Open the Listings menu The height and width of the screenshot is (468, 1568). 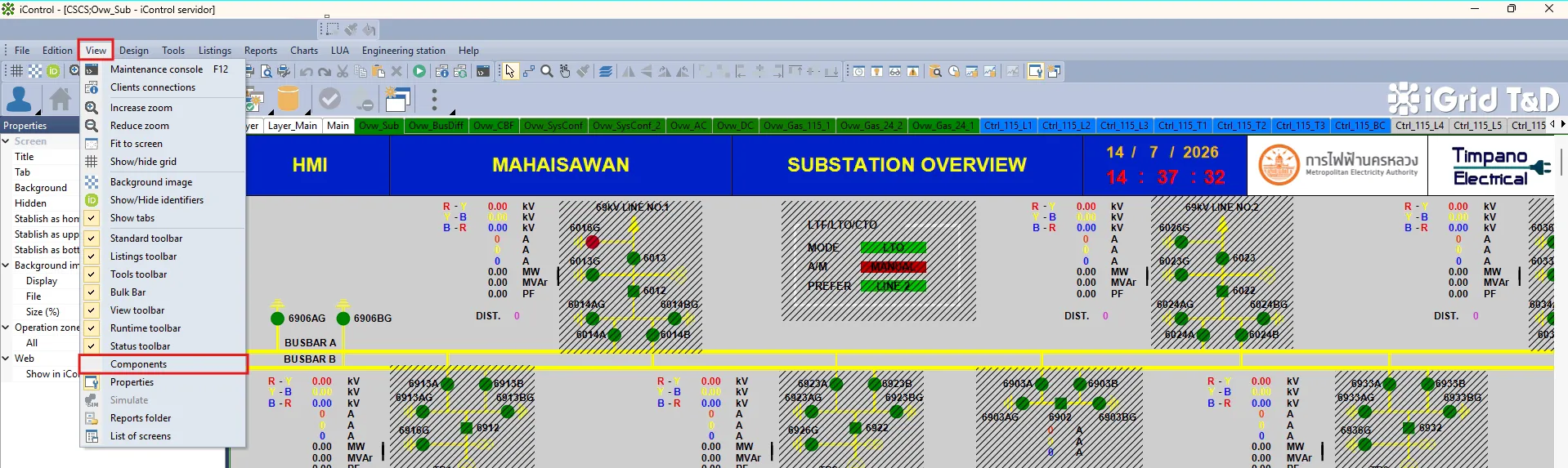tap(214, 51)
